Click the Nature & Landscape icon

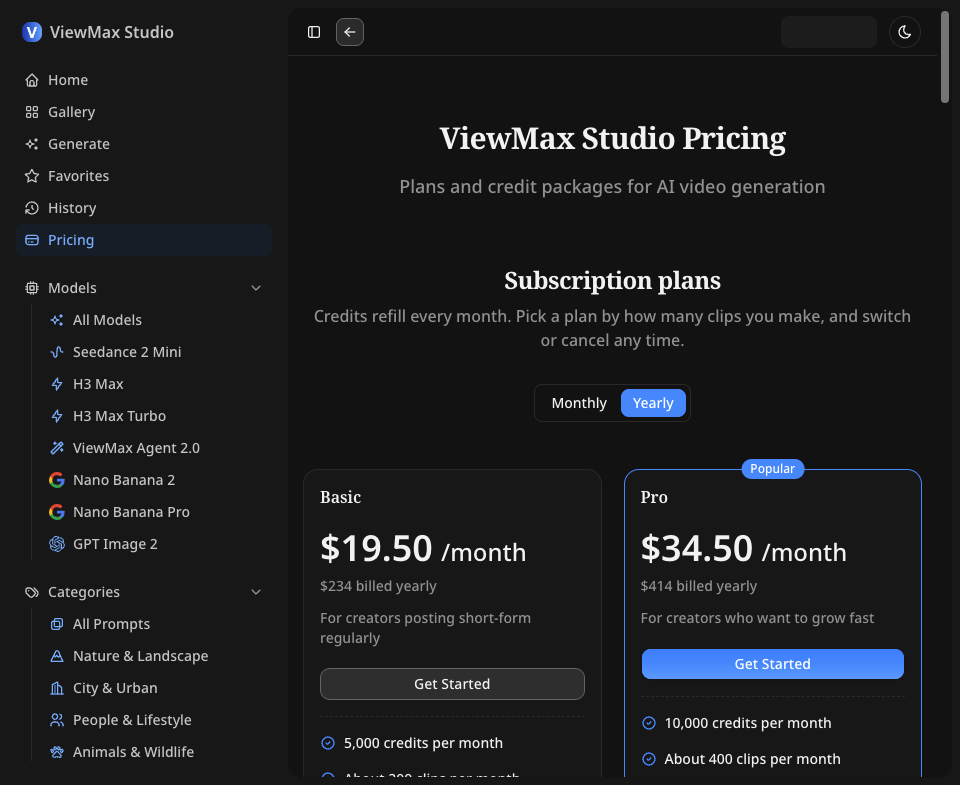(57, 656)
